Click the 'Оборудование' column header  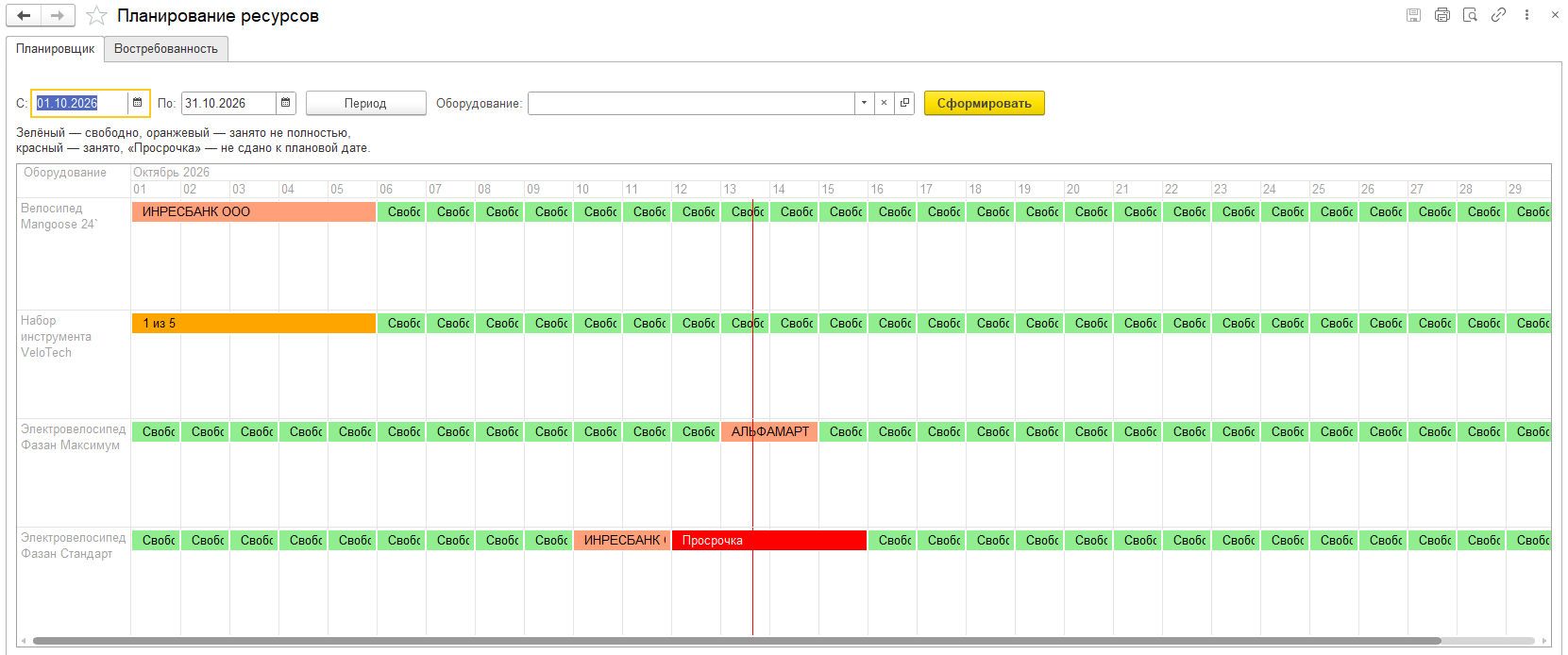[x=65, y=173]
